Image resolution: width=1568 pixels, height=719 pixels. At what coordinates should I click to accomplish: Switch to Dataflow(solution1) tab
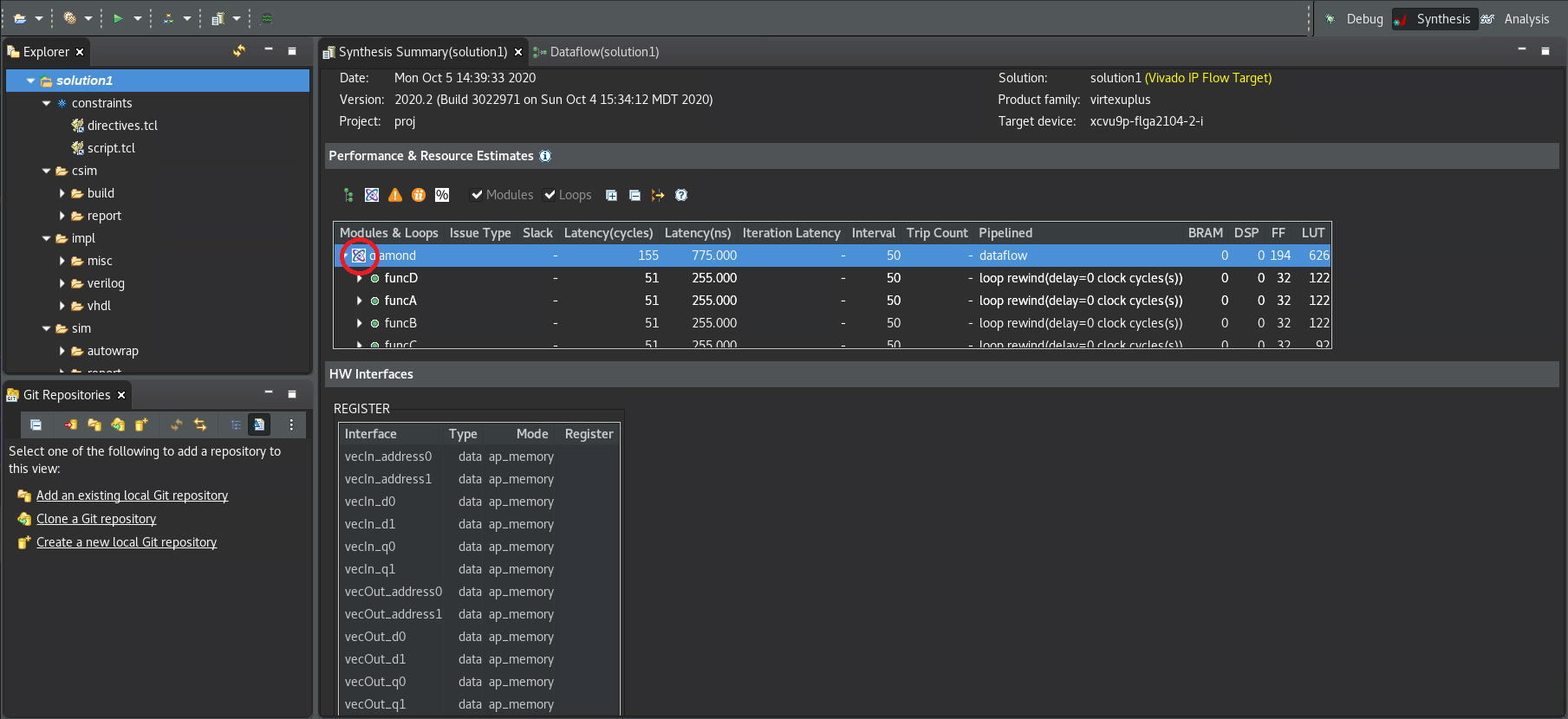(596, 52)
